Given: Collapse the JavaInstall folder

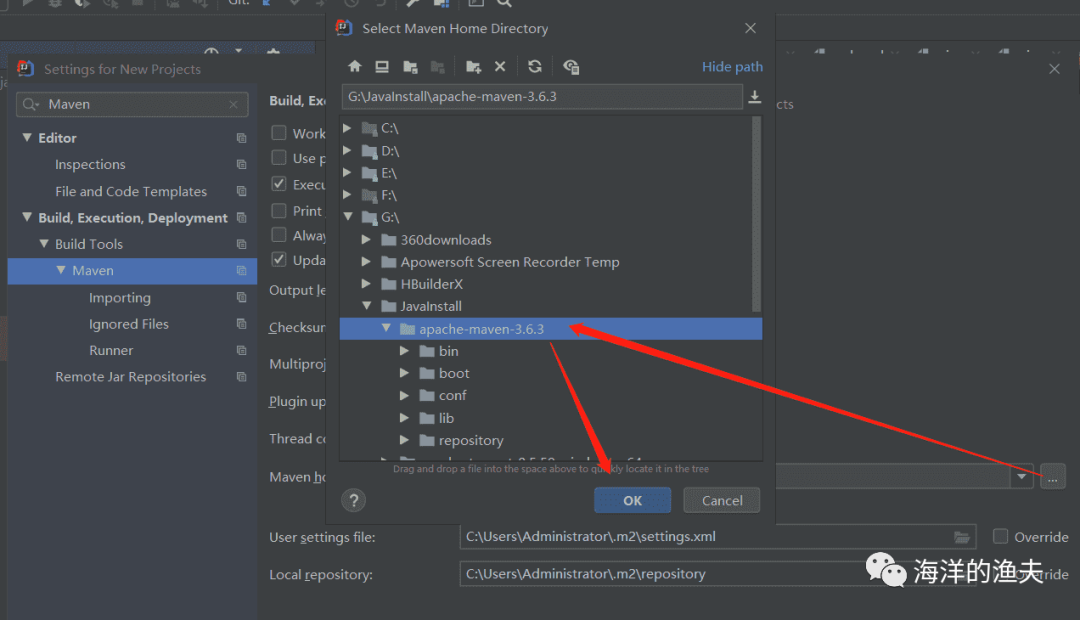Looking at the screenshot, I should tap(366, 305).
